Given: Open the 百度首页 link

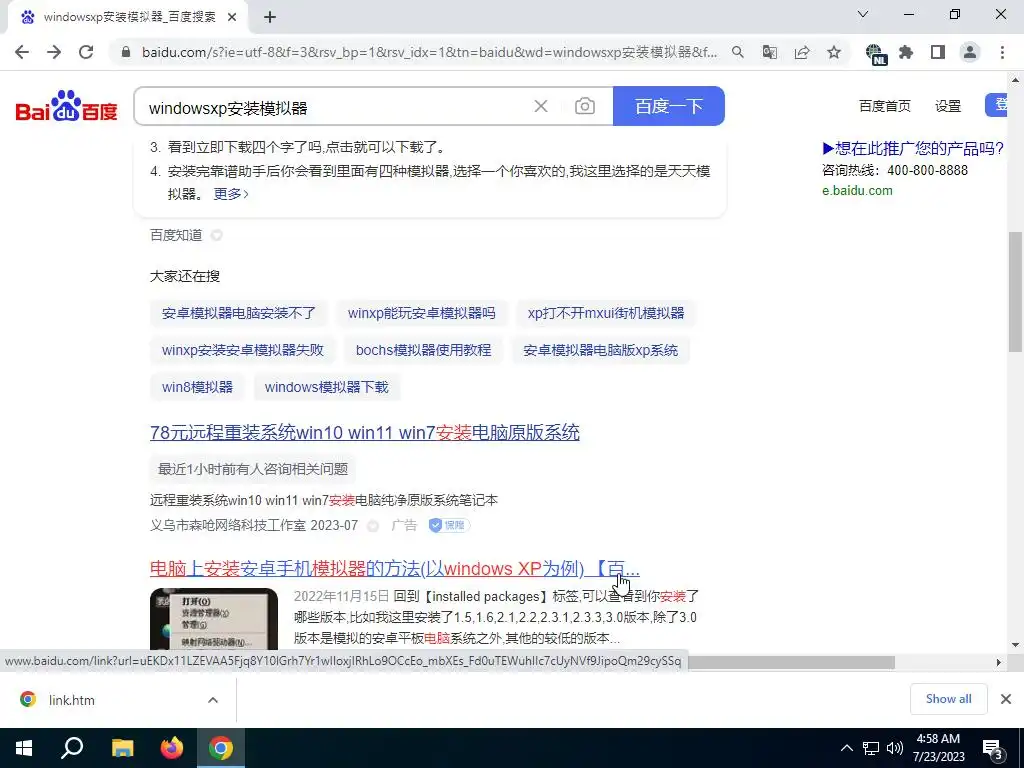Looking at the screenshot, I should coord(884,106).
